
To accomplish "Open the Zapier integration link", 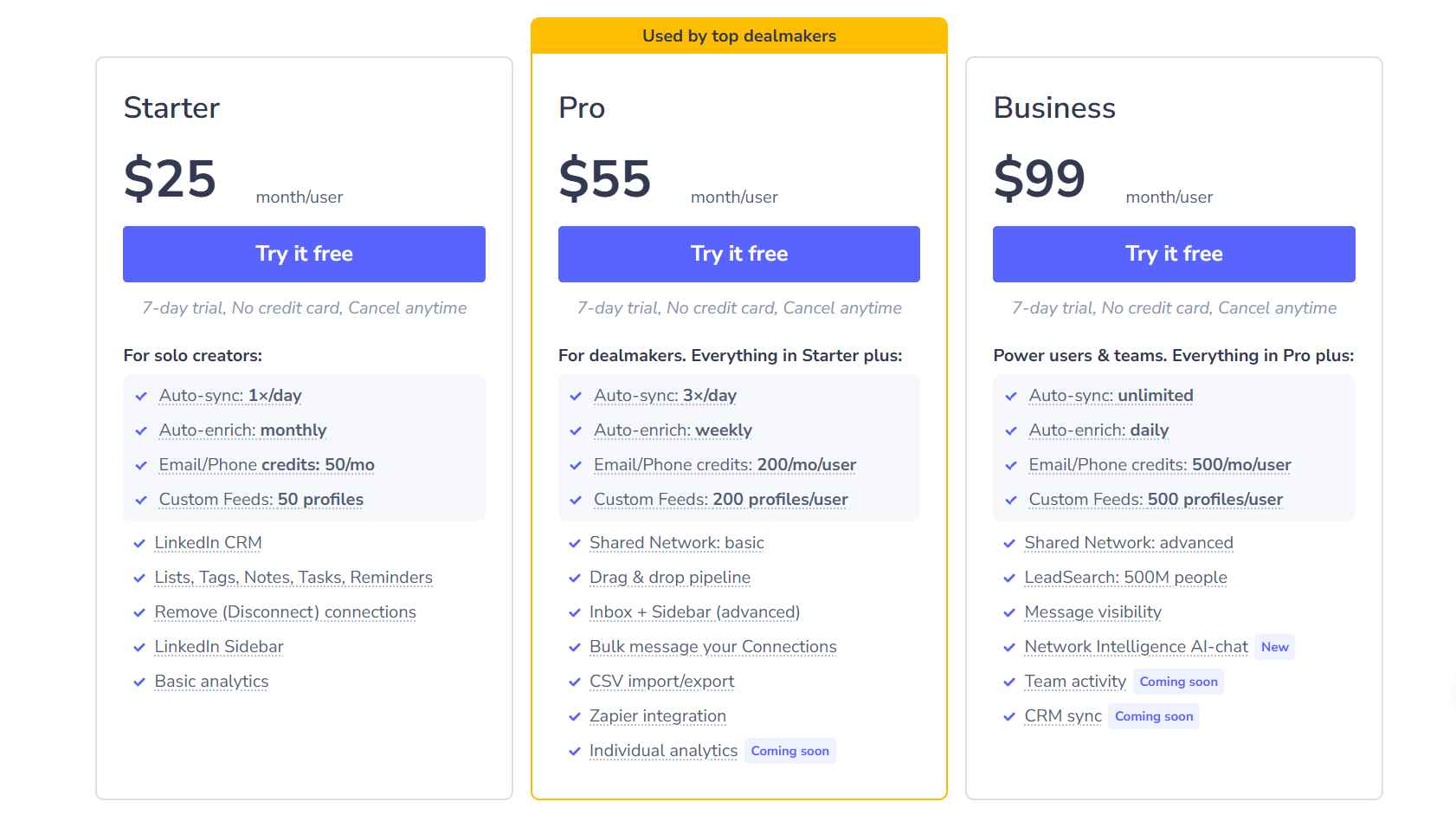I will coord(658,716).
